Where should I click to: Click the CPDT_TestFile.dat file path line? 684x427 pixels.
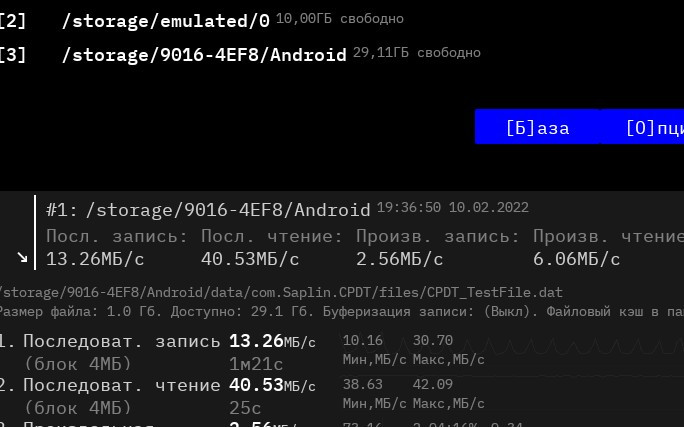[x=281, y=292]
